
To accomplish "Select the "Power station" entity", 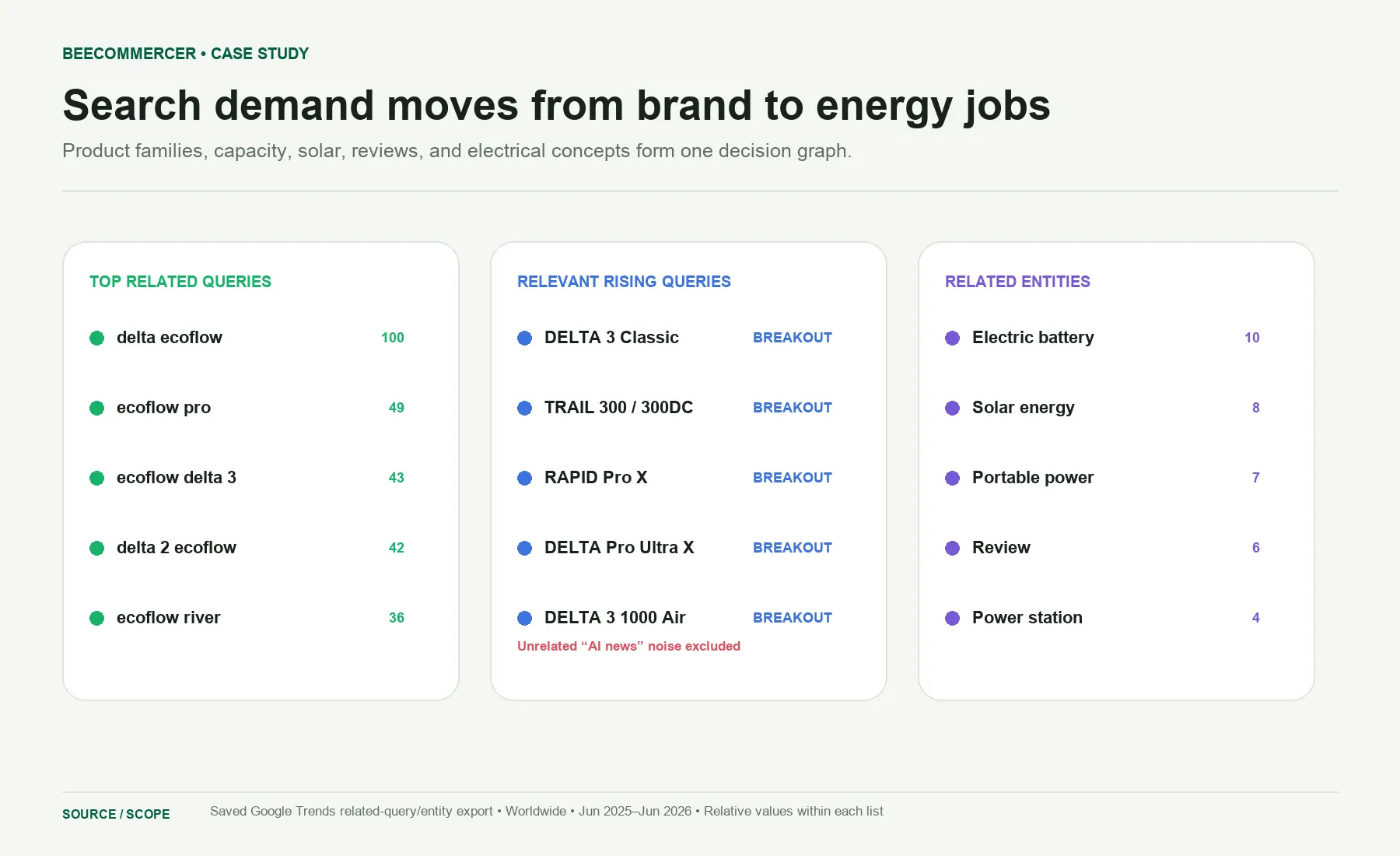I will tap(1027, 618).
